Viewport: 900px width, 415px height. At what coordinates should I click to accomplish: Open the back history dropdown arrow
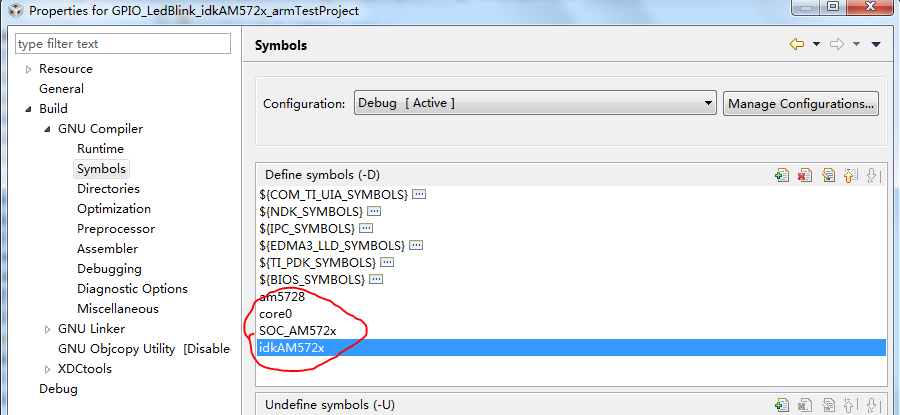click(x=816, y=44)
